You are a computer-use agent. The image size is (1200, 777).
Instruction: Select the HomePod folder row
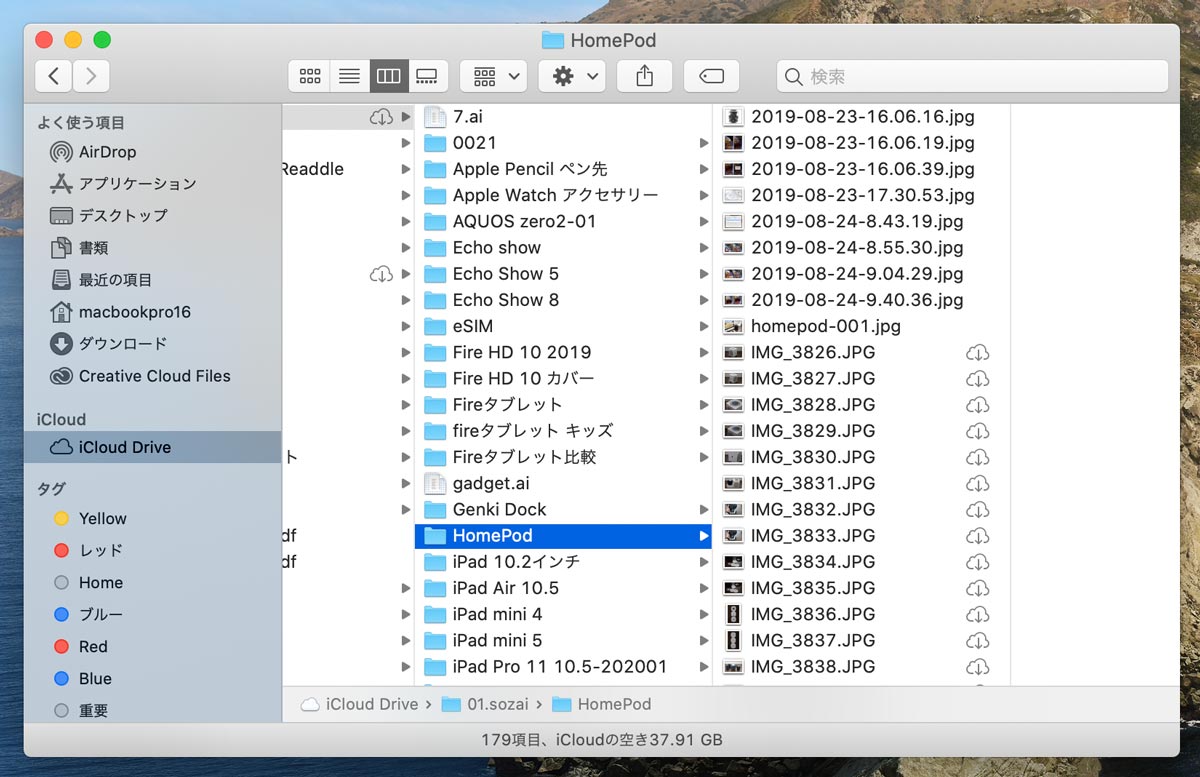(563, 535)
